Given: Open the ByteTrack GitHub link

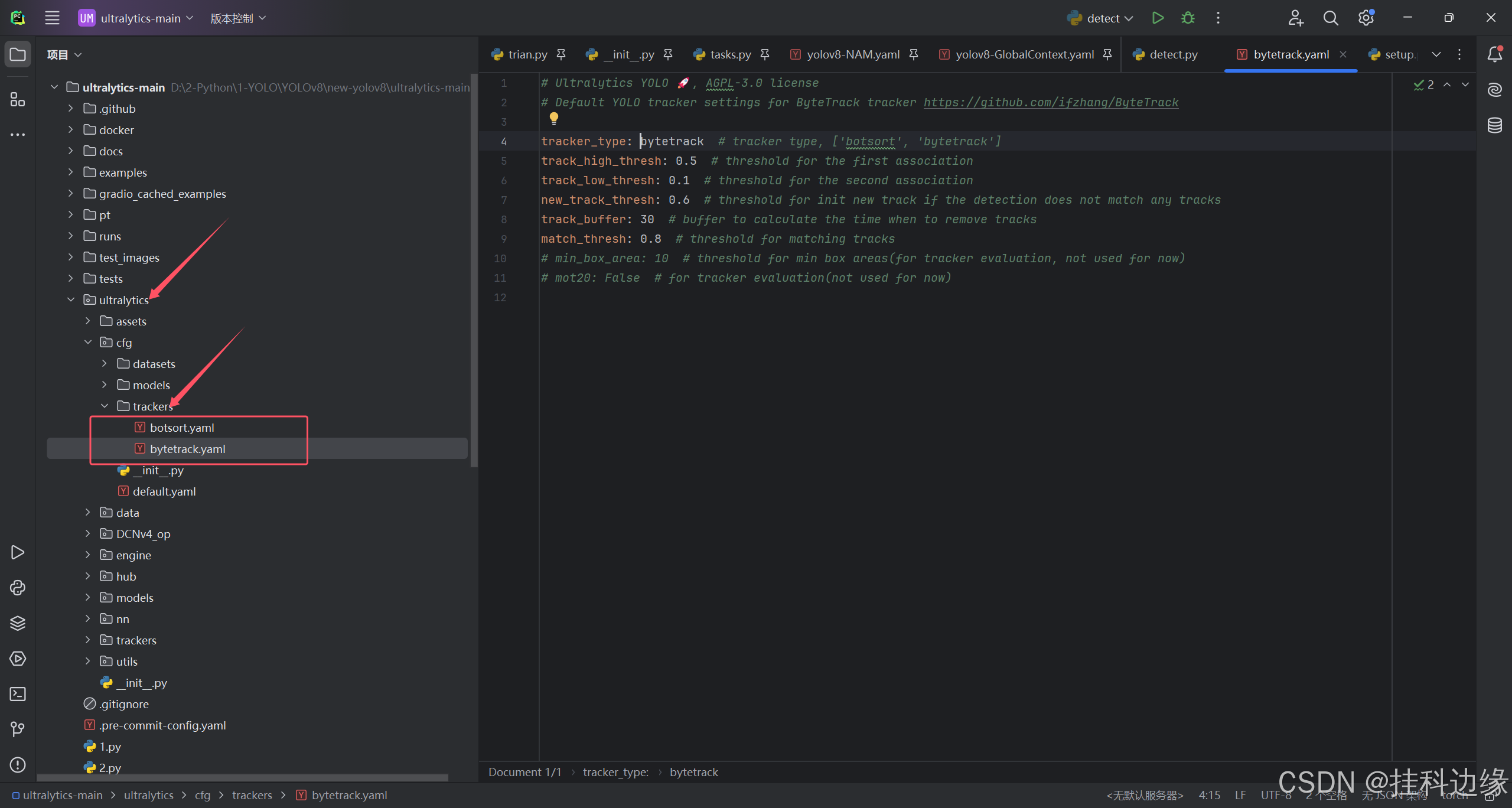Looking at the screenshot, I should click(x=1051, y=102).
